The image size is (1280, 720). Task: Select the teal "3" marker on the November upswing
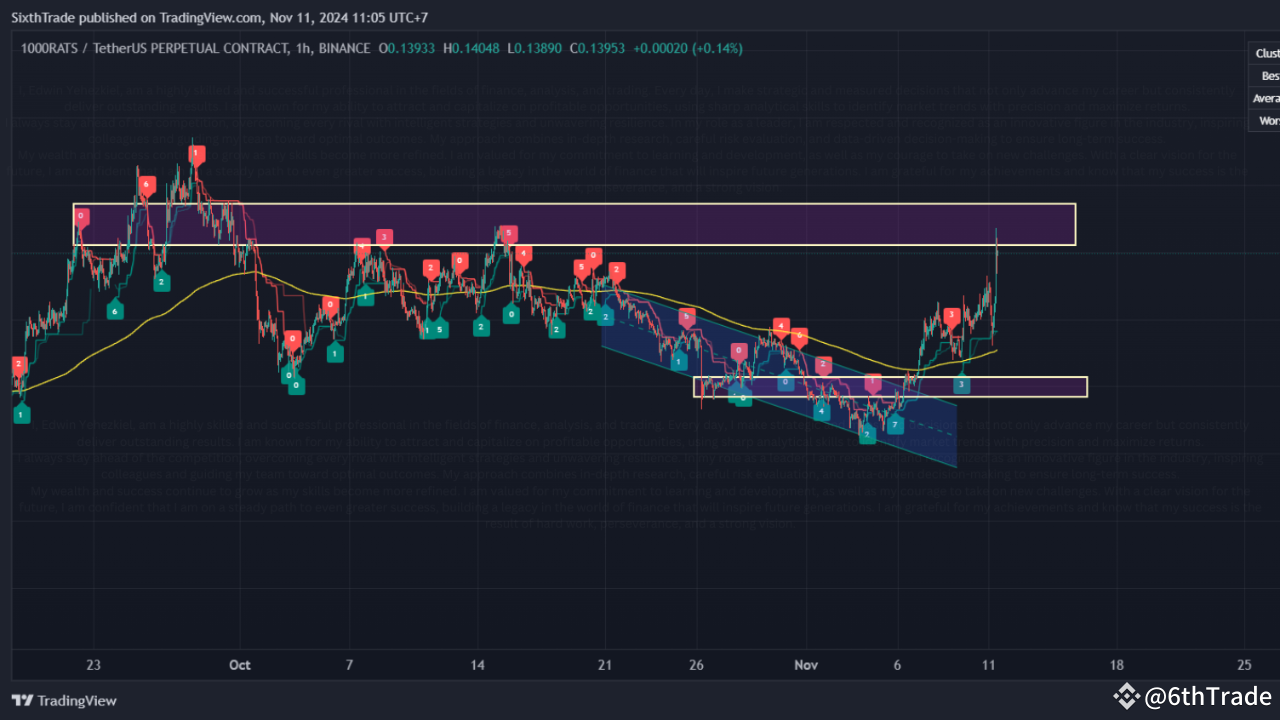[960, 383]
